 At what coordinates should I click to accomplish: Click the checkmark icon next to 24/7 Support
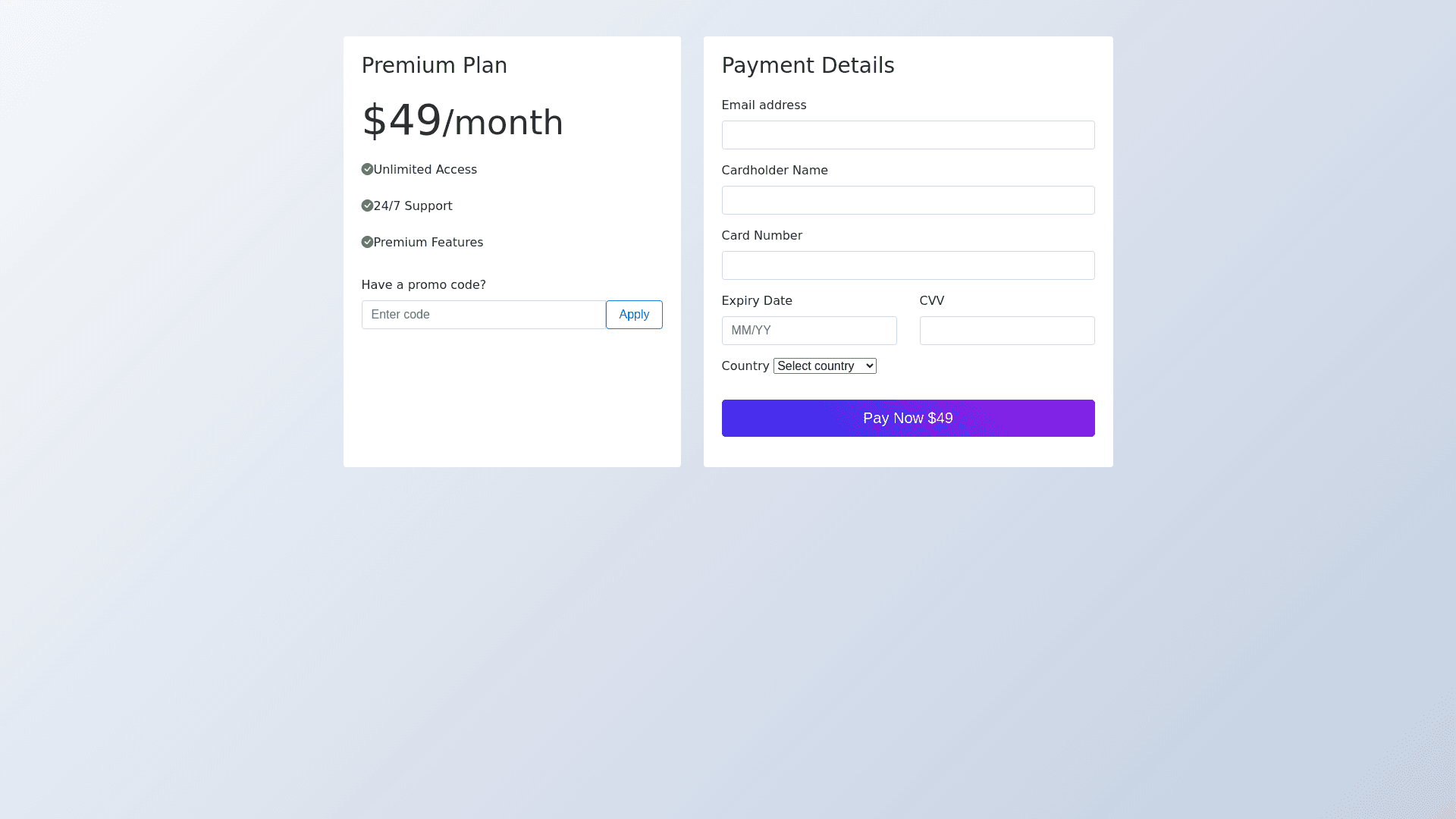click(367, 206)
